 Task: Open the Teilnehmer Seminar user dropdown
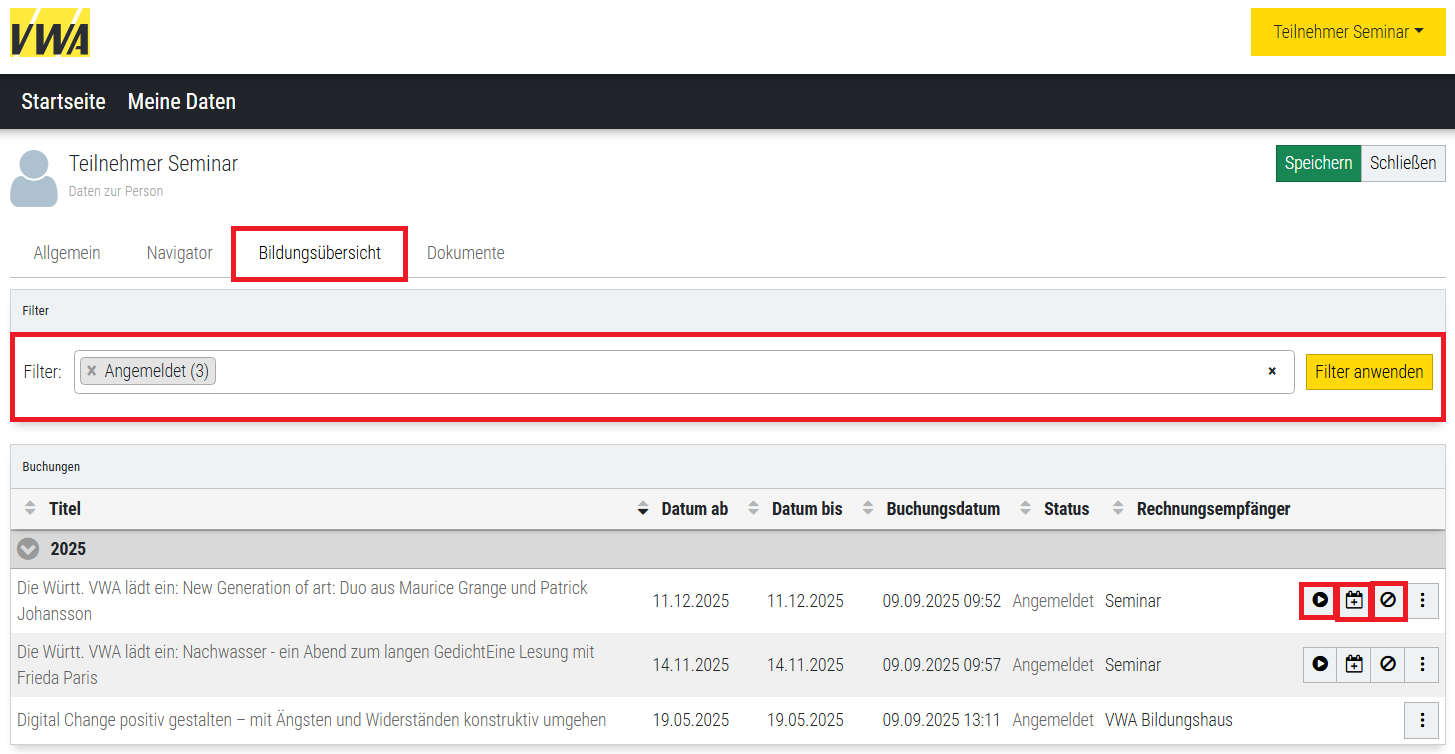[1347, 32]
